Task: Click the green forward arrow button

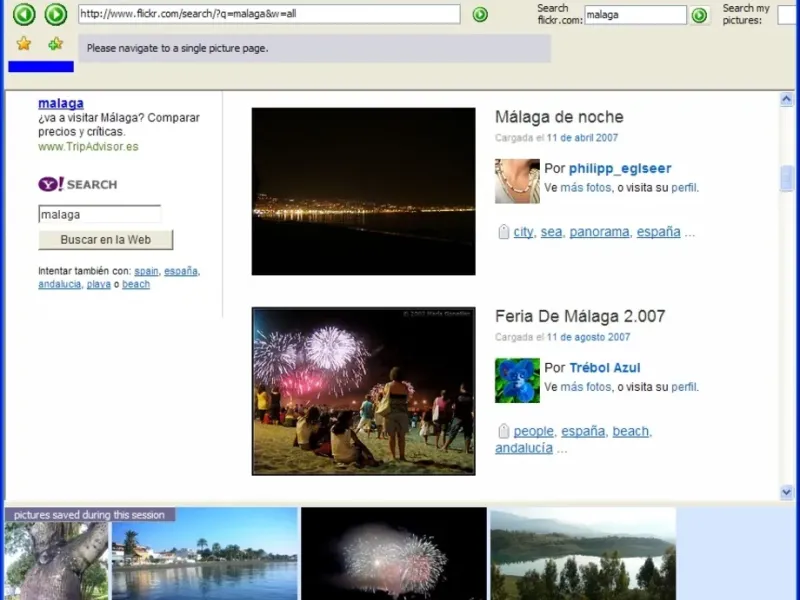Action: tap(56, 14)
